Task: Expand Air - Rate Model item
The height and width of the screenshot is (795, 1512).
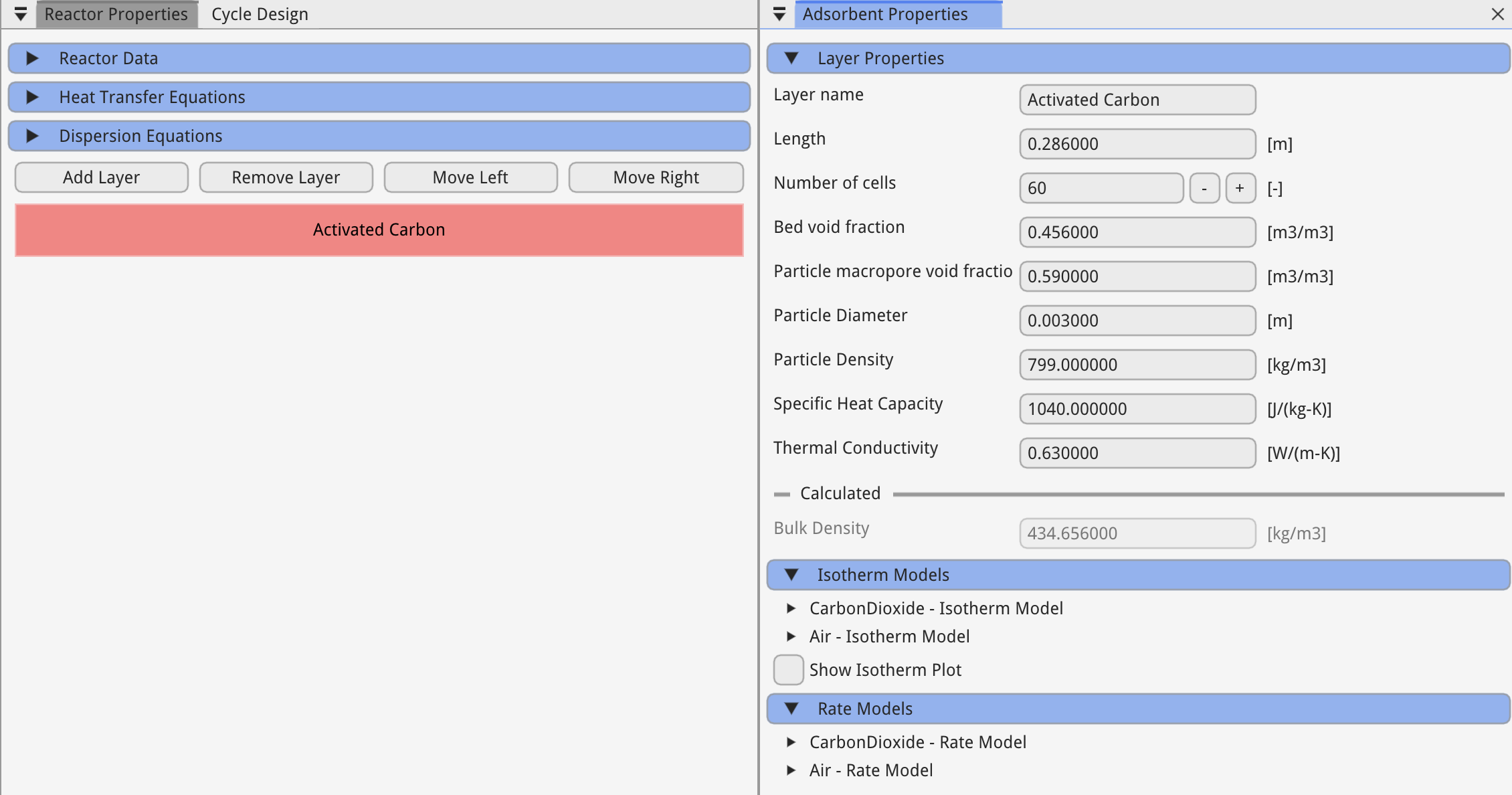Action: click(x=791, y=770)
